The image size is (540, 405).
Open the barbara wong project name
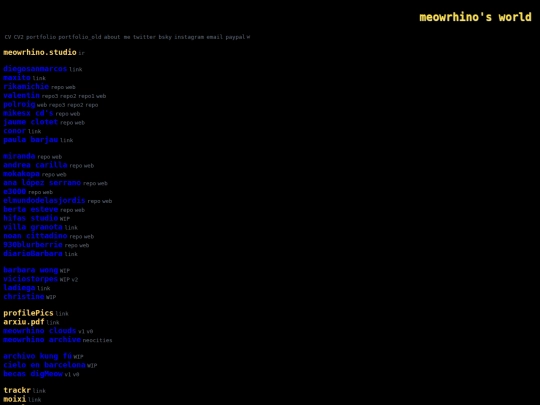(x=31, y=270)
